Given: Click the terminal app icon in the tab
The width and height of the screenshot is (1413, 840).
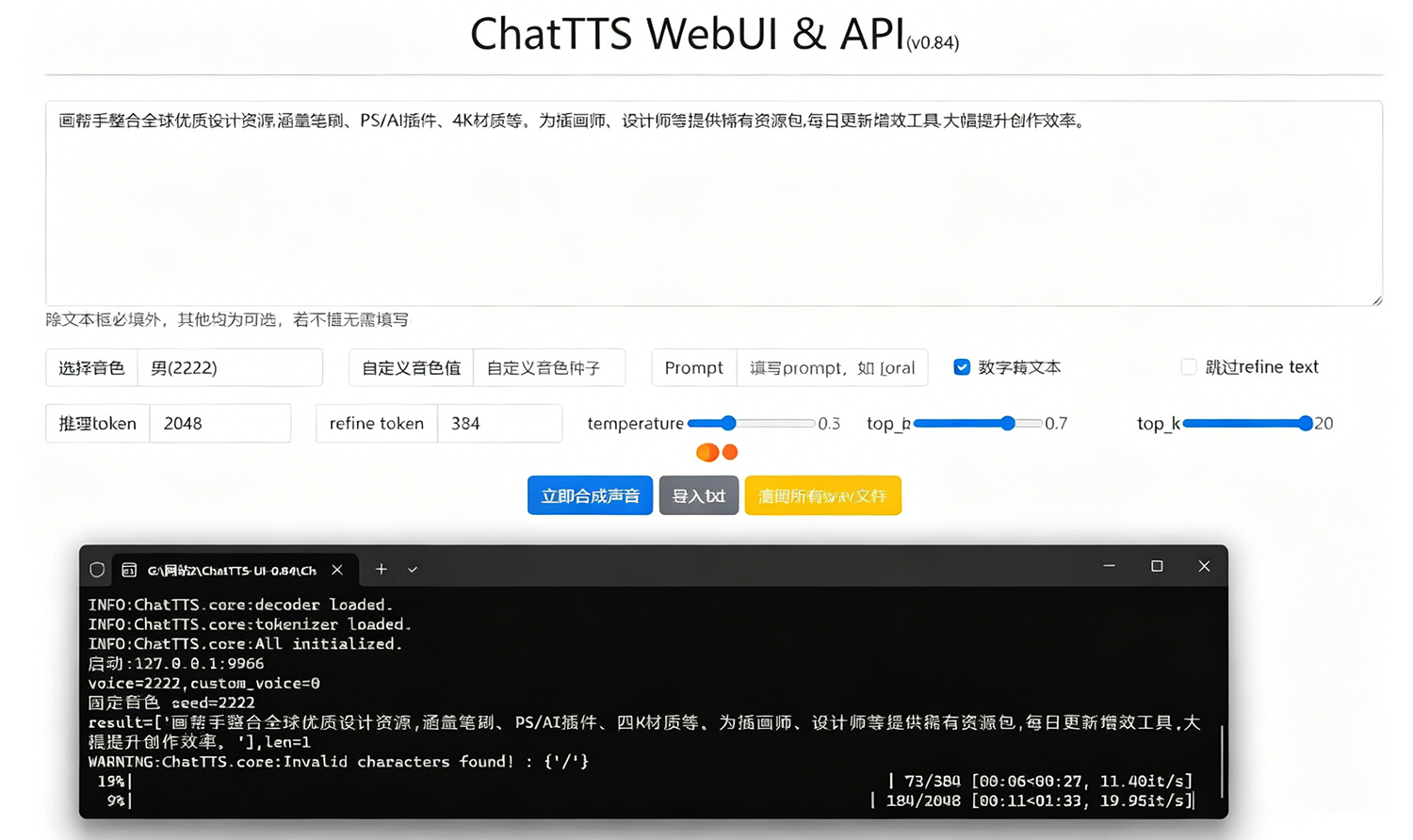Looking at the screenshot, I should pyautogui.click(x=129, y=570).
